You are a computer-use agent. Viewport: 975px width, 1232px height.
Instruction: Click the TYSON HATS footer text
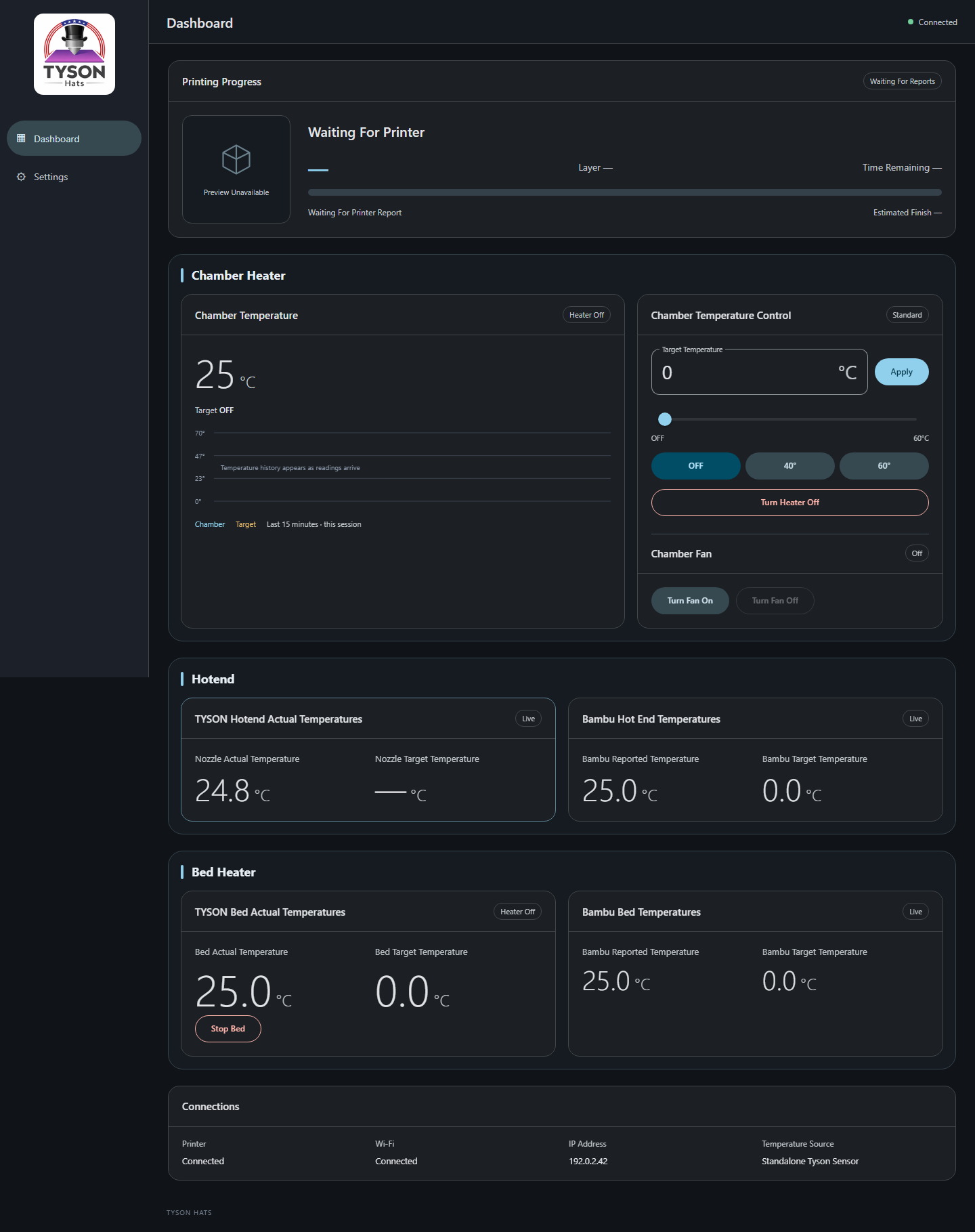point(189,1212)
